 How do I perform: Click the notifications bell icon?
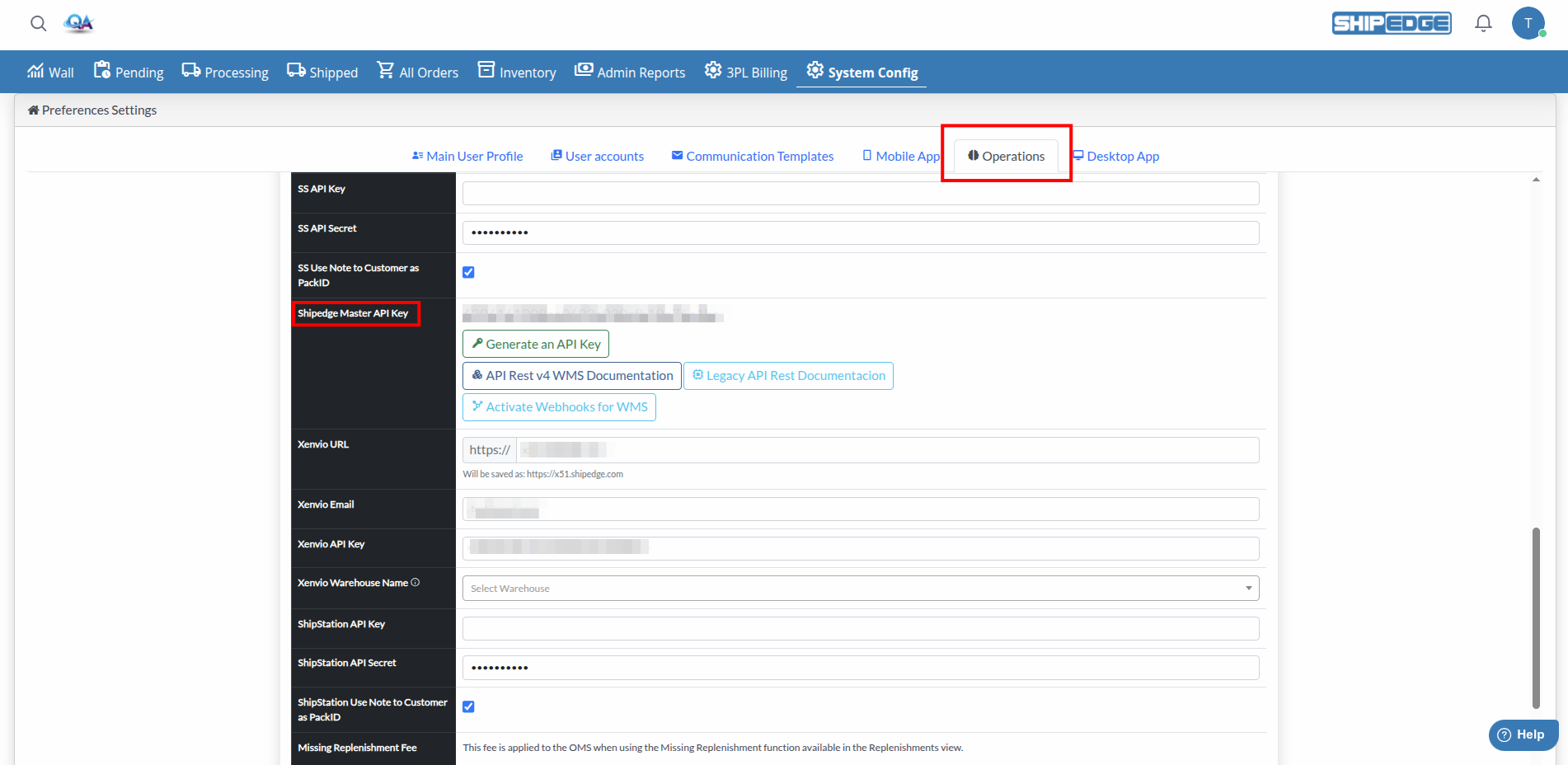point(1483,23)
